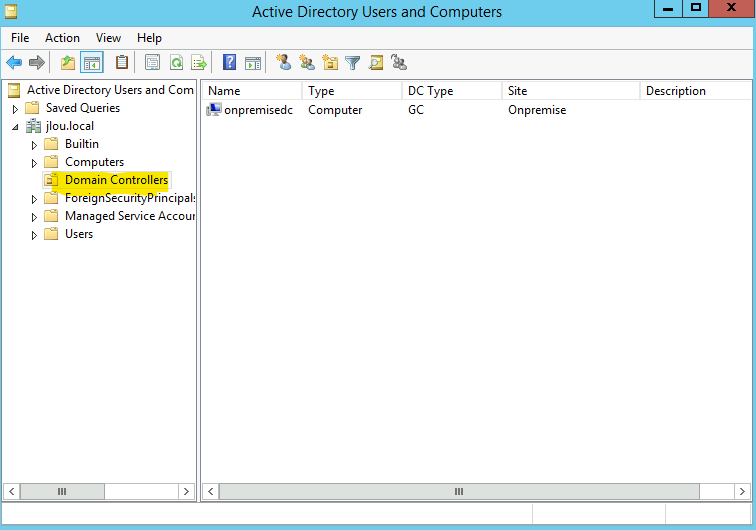Select the onpremisedc row name
This screenshot has height=530, width=756.
258,110
